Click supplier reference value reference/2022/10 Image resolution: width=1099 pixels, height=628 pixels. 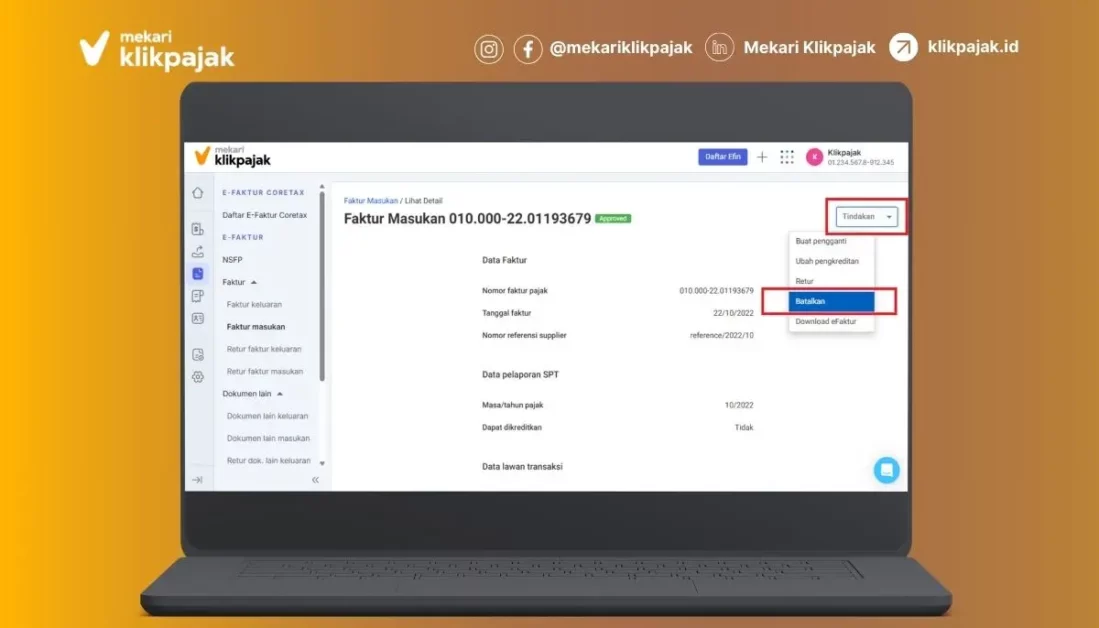click(722, 336)
